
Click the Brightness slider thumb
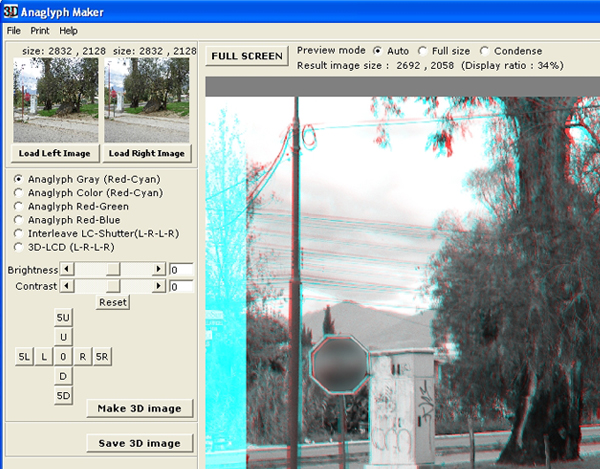(113, 269)
